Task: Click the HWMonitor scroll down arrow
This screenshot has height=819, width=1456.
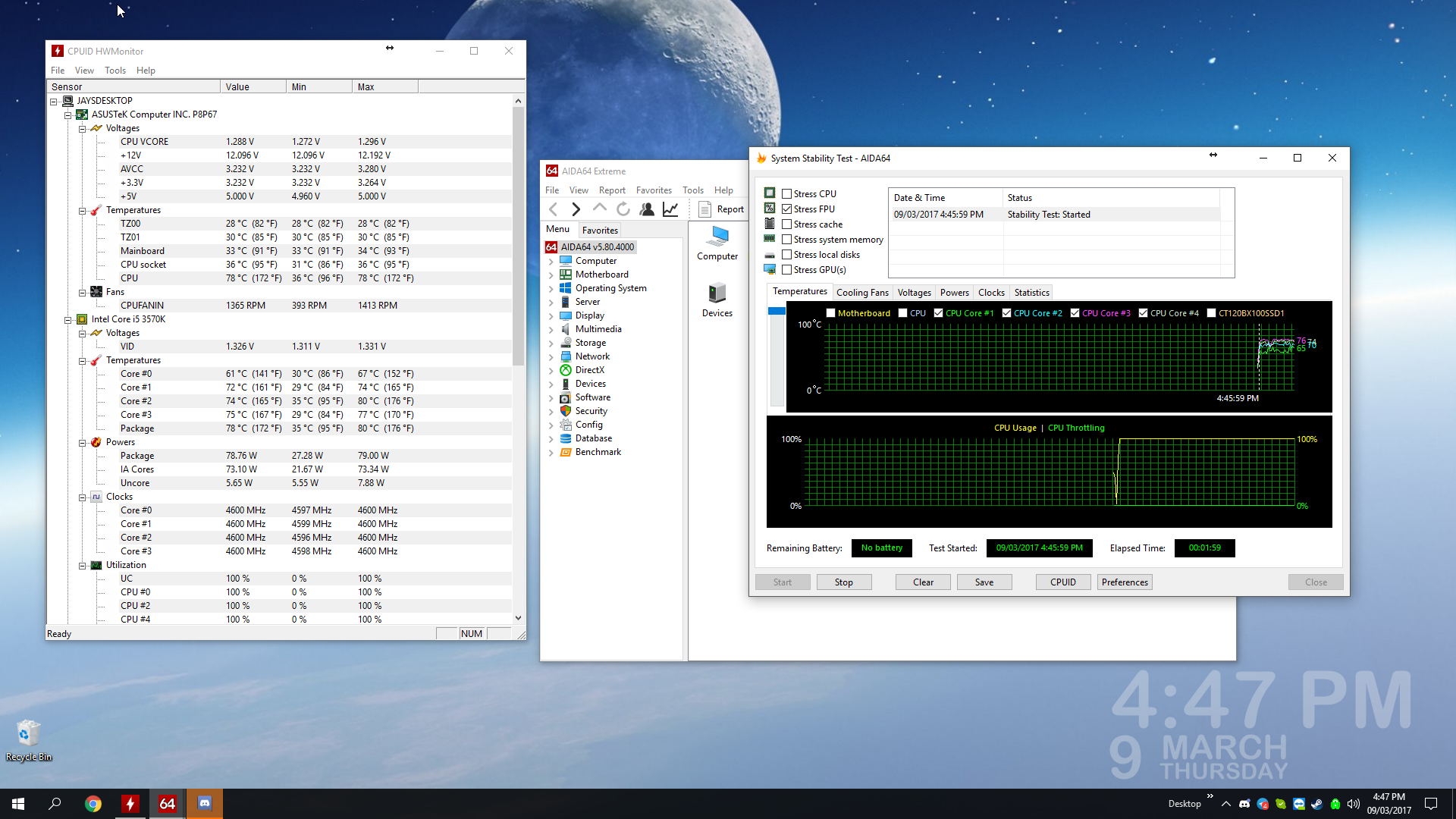Action: click(x=519, y=618)
